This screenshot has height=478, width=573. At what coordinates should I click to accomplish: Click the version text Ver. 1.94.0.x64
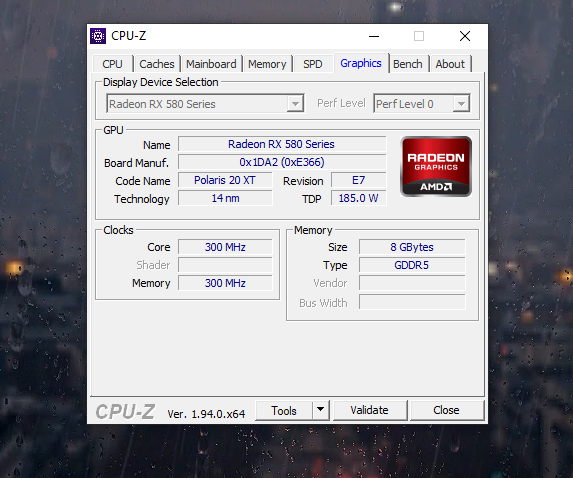pos(206,414)
